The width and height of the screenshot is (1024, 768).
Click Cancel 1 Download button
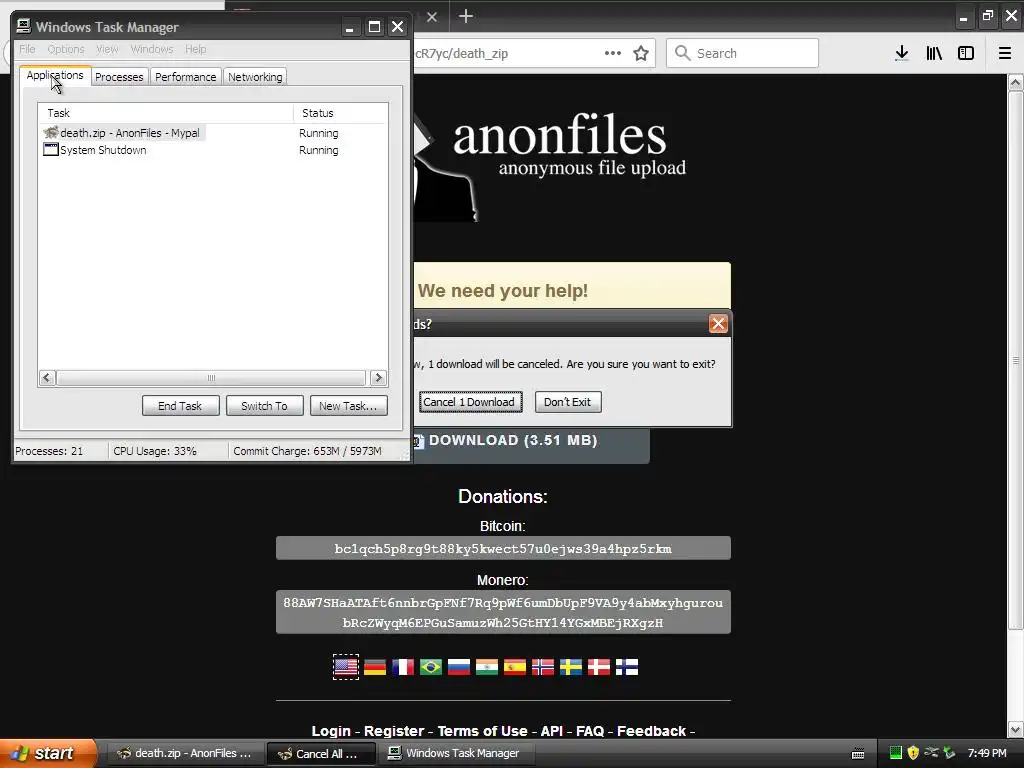[x=470, y=402]
